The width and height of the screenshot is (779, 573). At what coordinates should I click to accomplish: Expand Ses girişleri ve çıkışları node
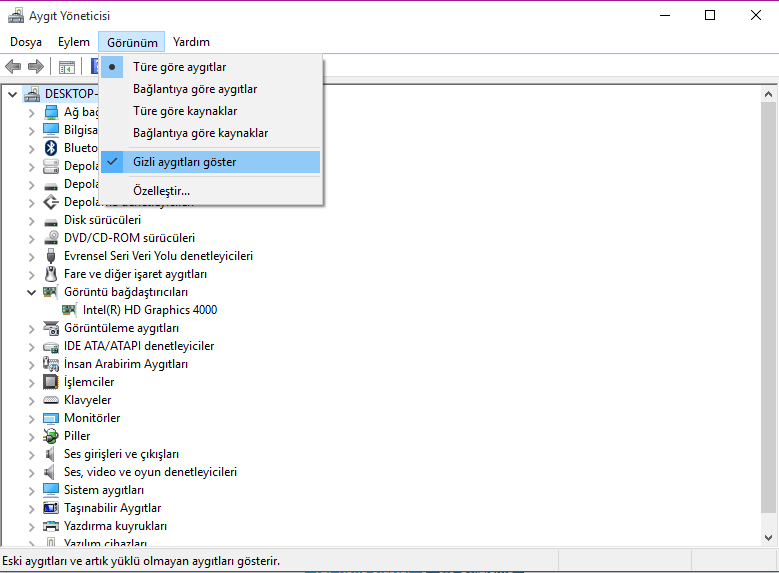[32, 455]
